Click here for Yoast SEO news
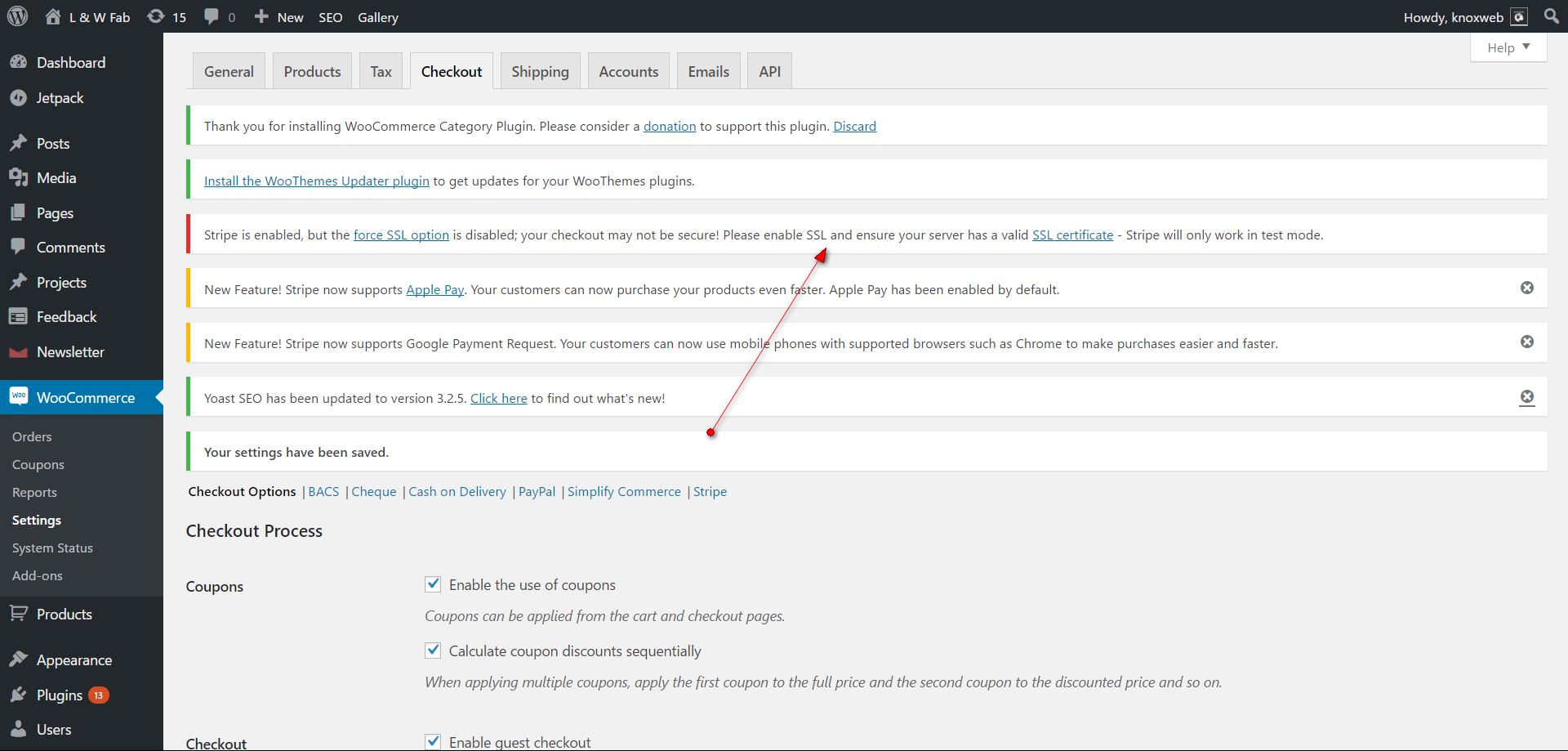The width and height of the screenshot is (1568, 751). click(x=499, y=398)
